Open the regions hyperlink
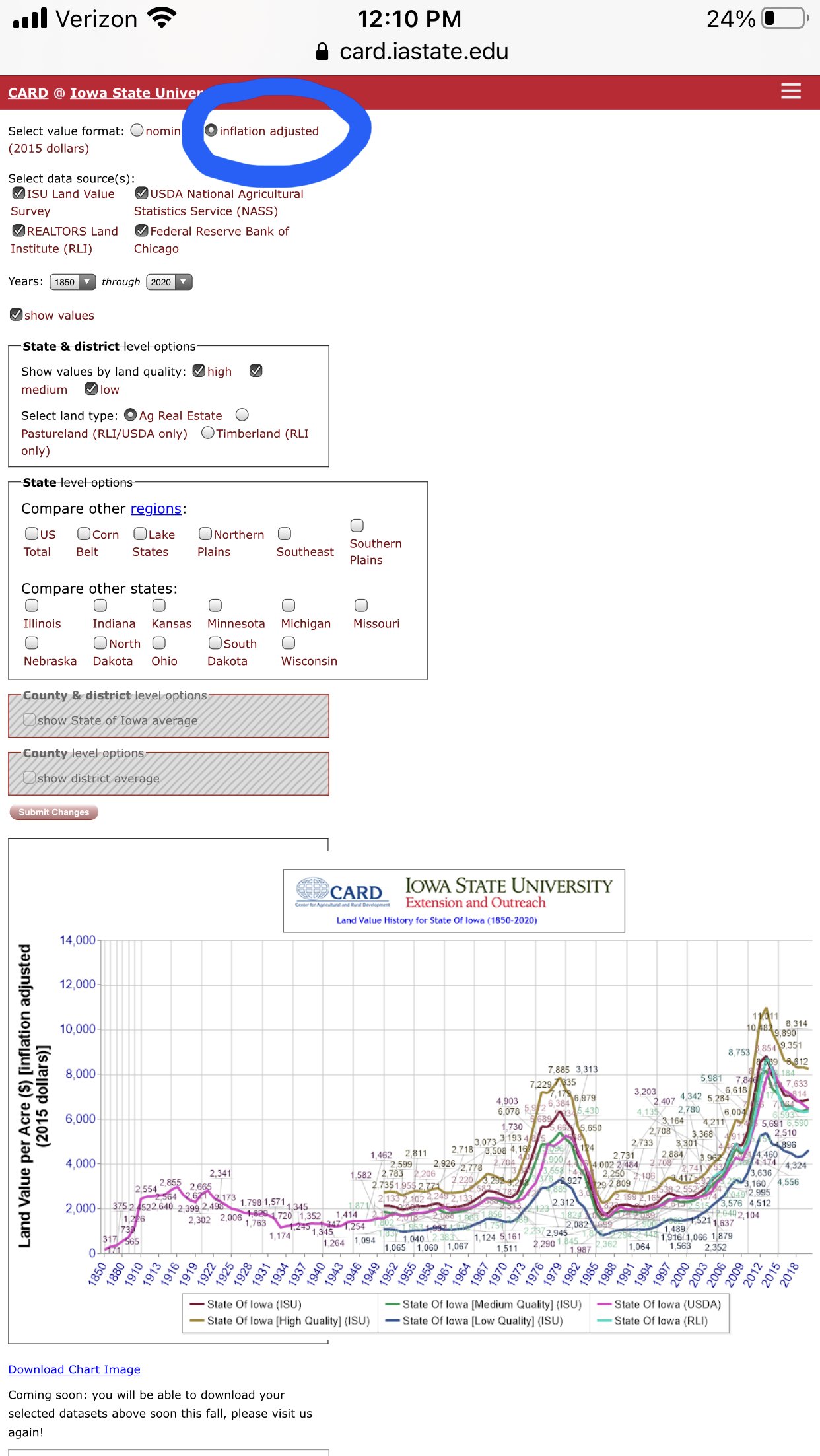The width and height of the screenshot is (820, 1456). (x=156, y=508)
